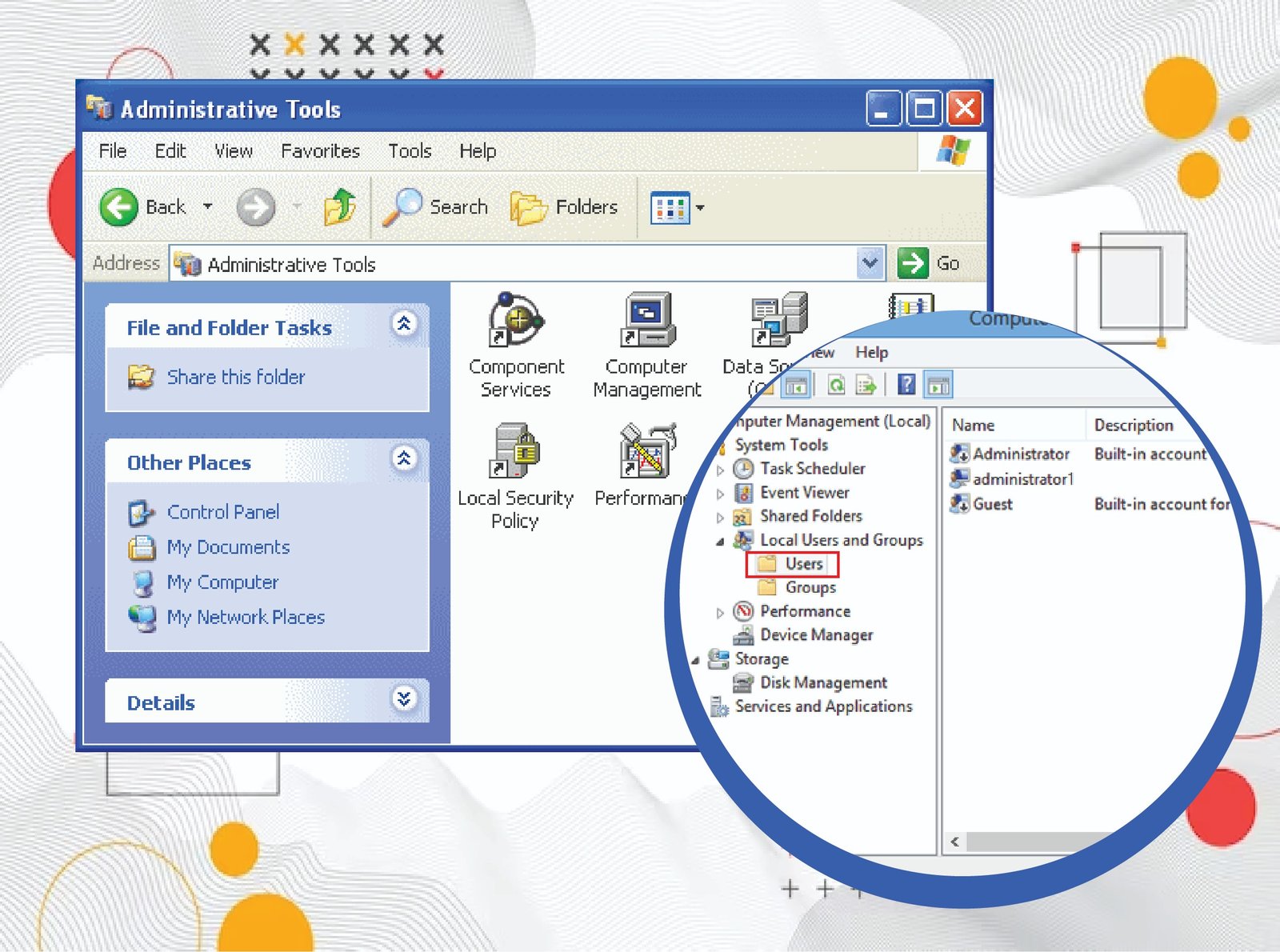The width and height of the screenshot is (1280, 952).
Task: Click the Share this folder link
Action: pos(235,377)
